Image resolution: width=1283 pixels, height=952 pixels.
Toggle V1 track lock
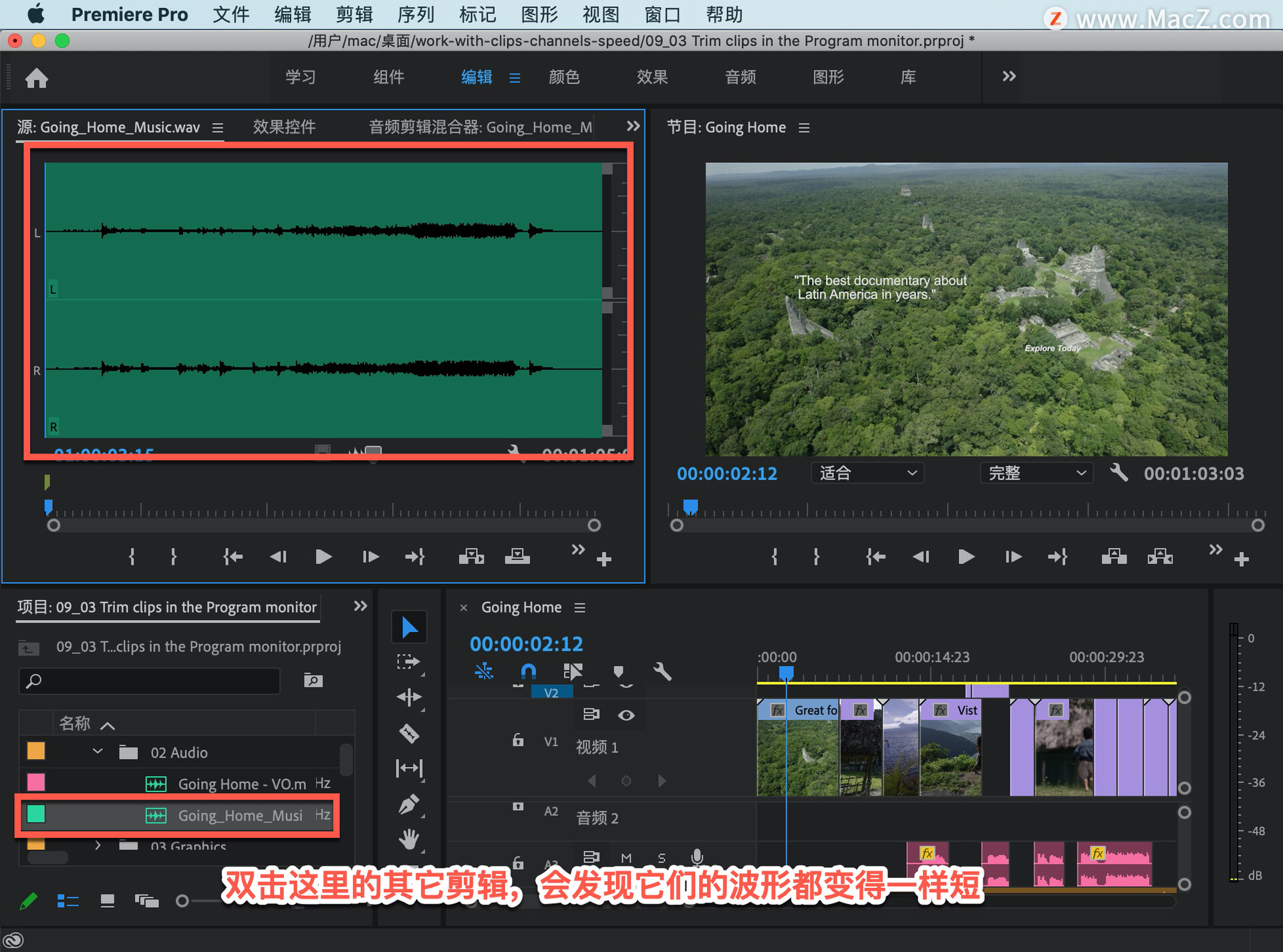point(518,740)
